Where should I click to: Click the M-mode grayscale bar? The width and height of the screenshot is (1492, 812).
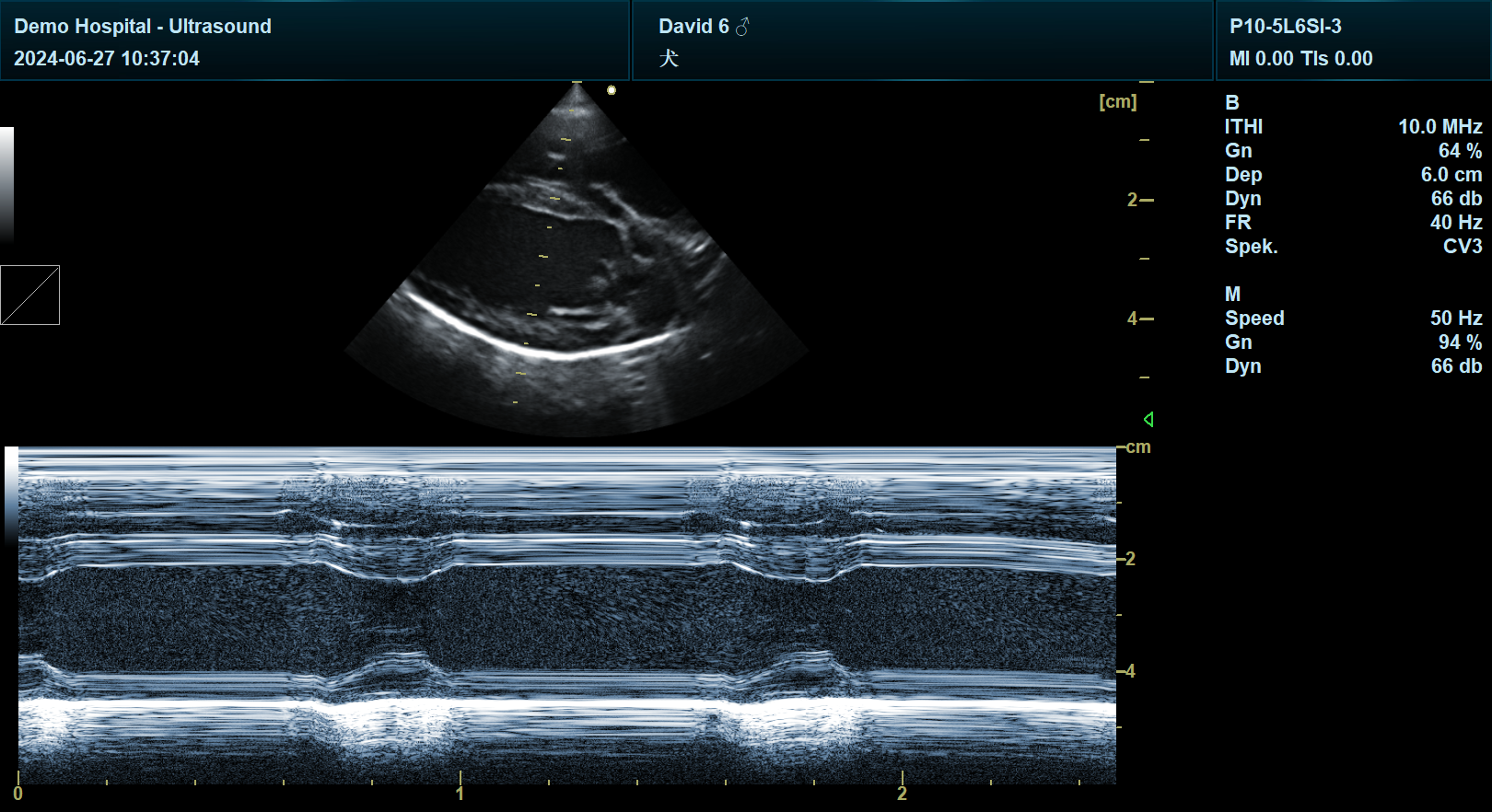(11, 497)
